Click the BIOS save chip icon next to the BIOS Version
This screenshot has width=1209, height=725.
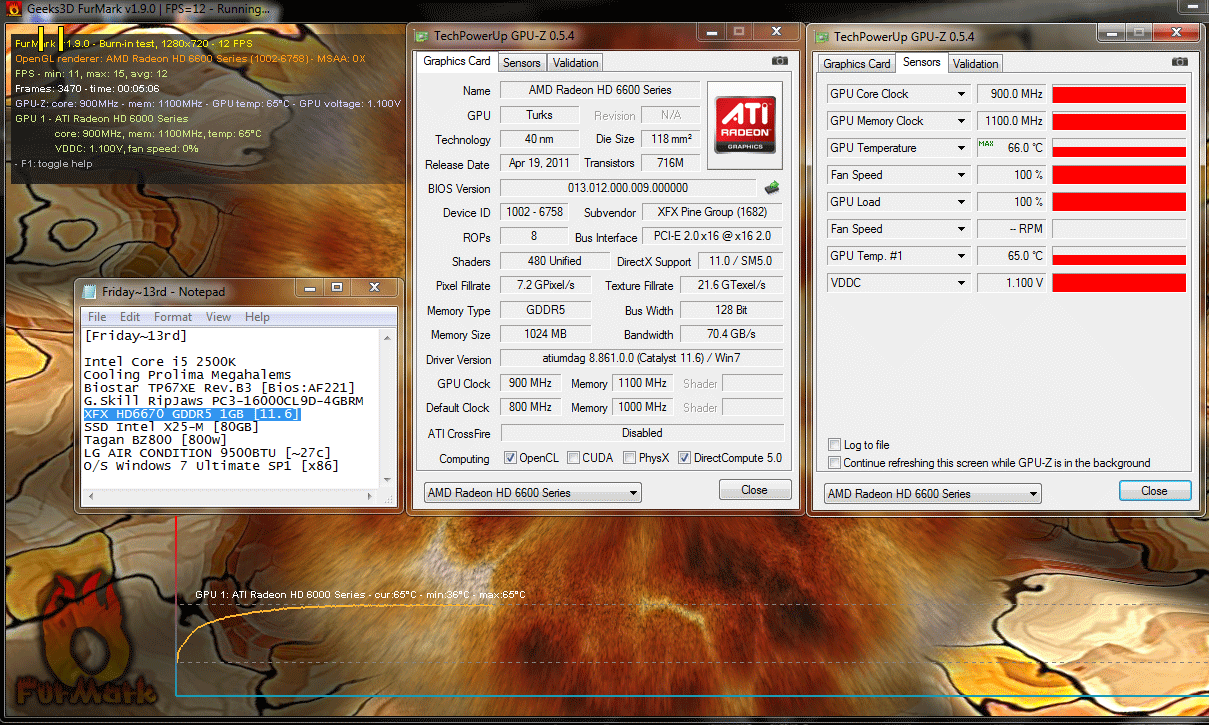pos(772,187)
